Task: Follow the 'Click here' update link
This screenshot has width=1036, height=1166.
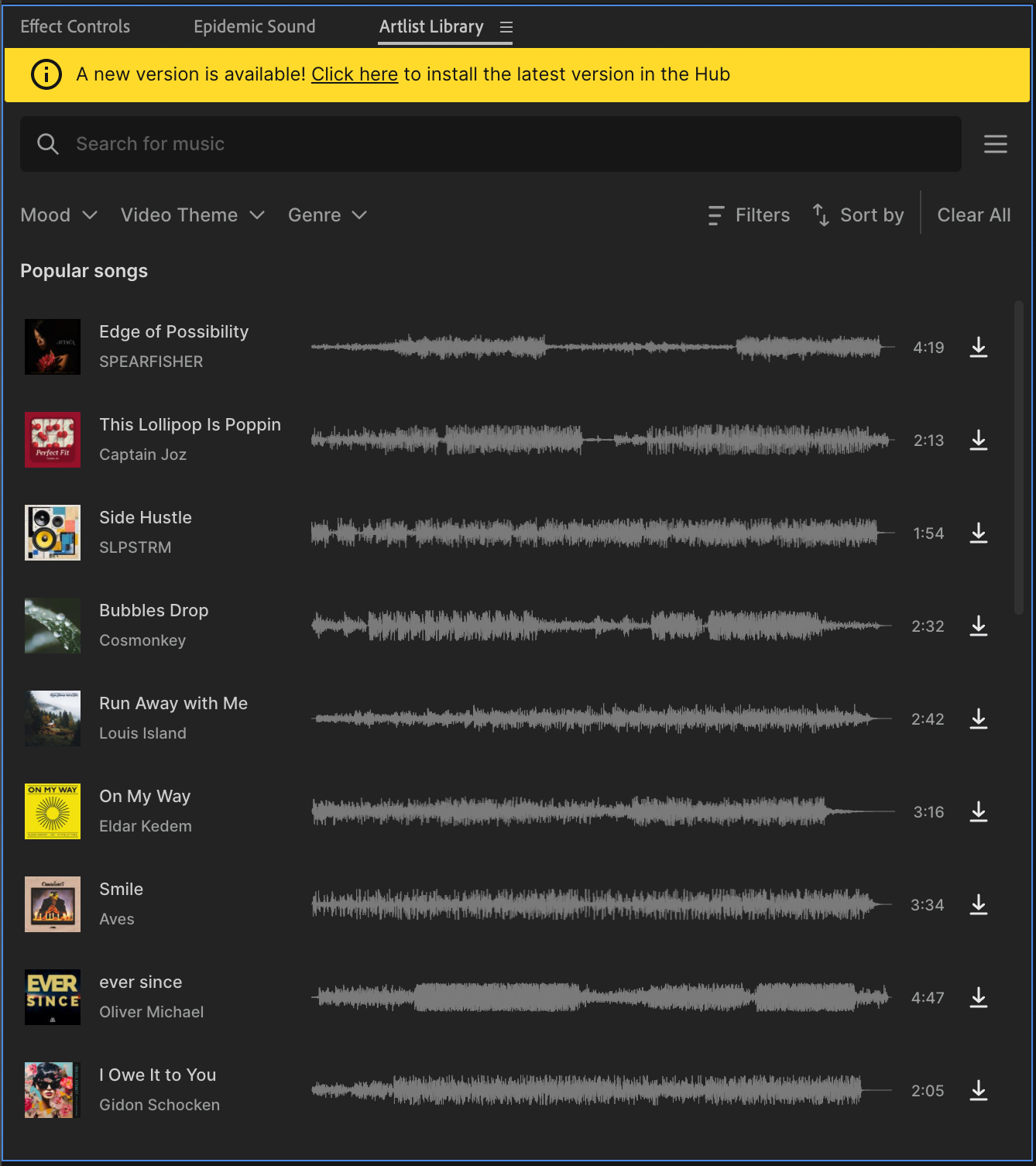Action: coord(355,74)
